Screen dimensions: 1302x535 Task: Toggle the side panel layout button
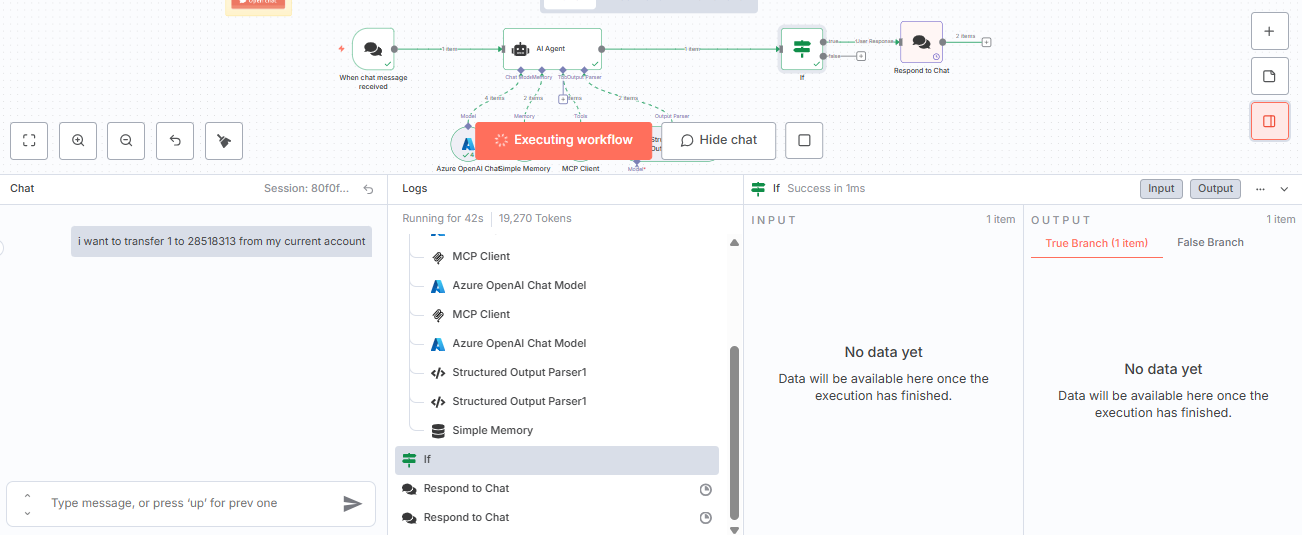tap(1269, 121)
